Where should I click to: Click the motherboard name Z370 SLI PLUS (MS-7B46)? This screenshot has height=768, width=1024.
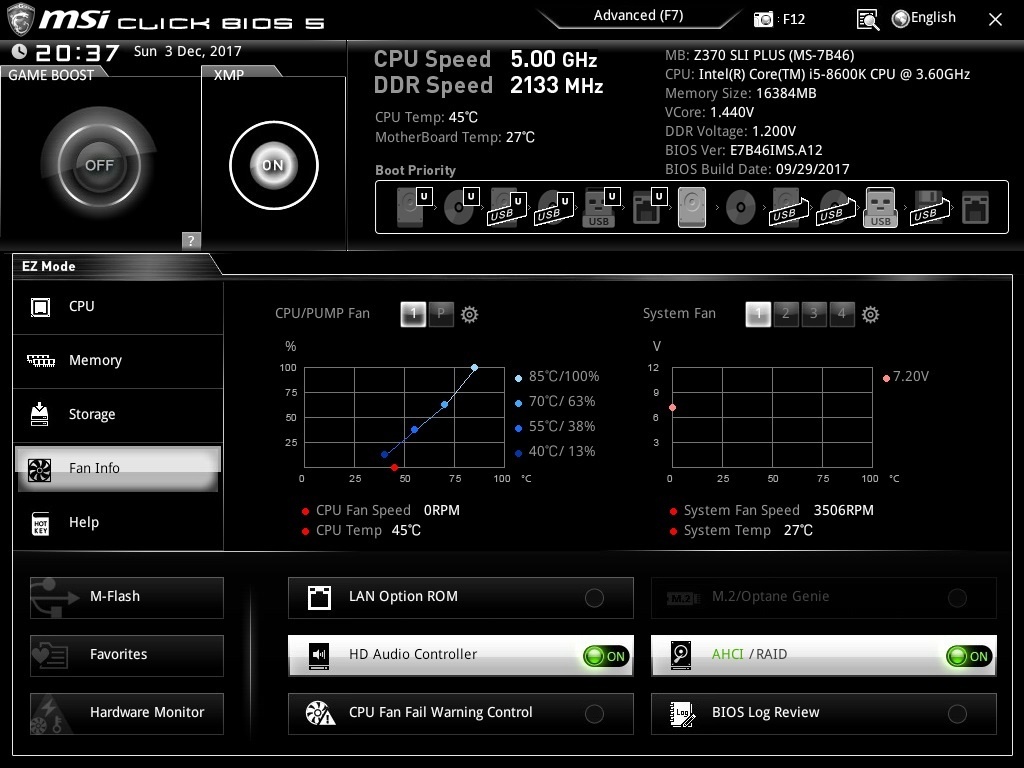(774, 56)
